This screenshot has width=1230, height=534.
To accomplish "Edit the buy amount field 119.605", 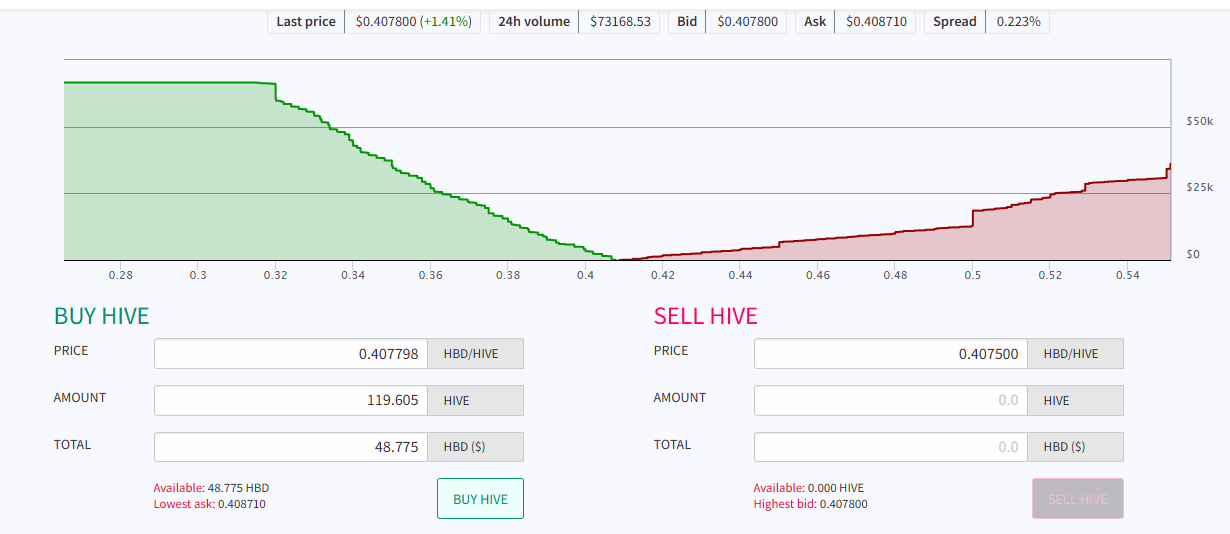I will click(x=291, y=400).
